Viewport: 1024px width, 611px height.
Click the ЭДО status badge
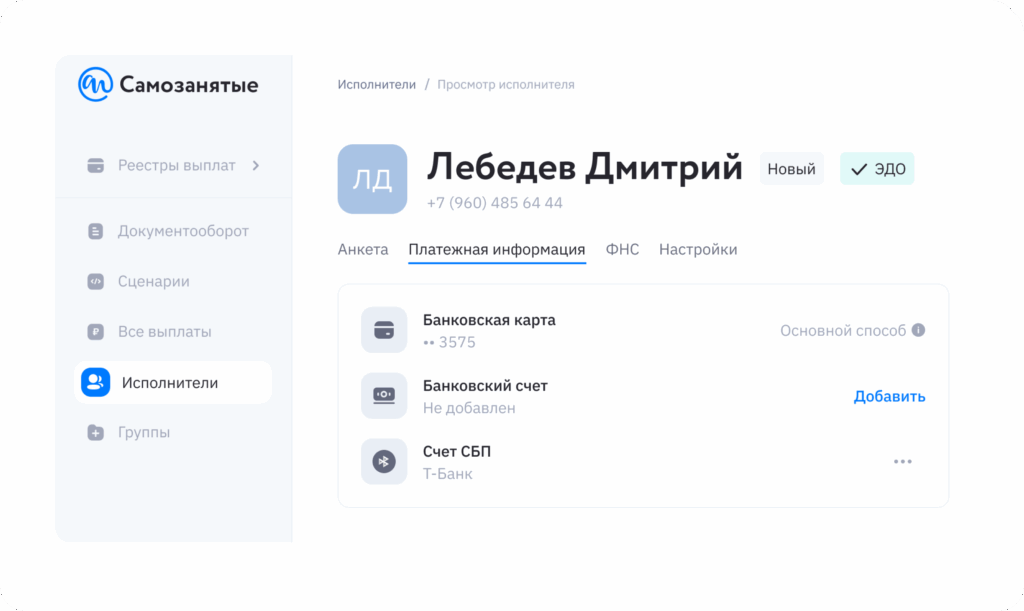pyautogui.click(x=877, y=169)
